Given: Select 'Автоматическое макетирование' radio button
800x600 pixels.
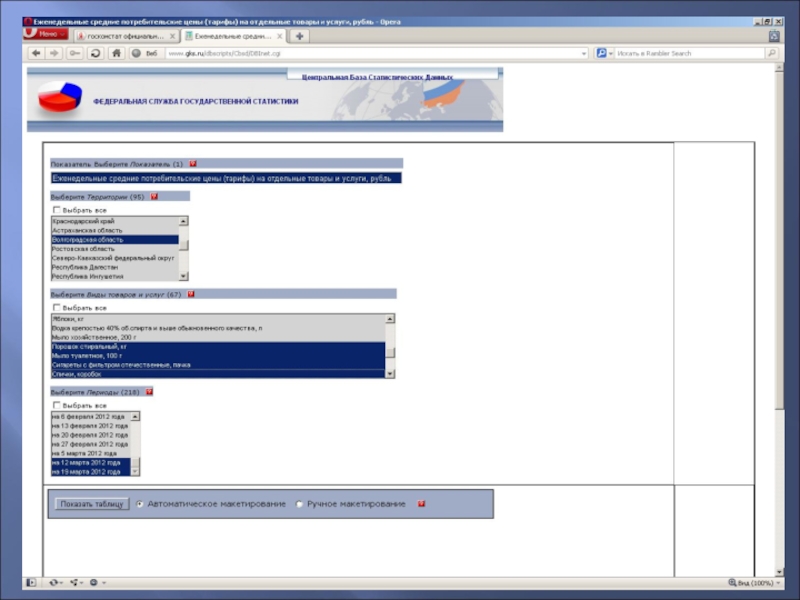Looking at the screenshot, I should click(x=140, y=504).
